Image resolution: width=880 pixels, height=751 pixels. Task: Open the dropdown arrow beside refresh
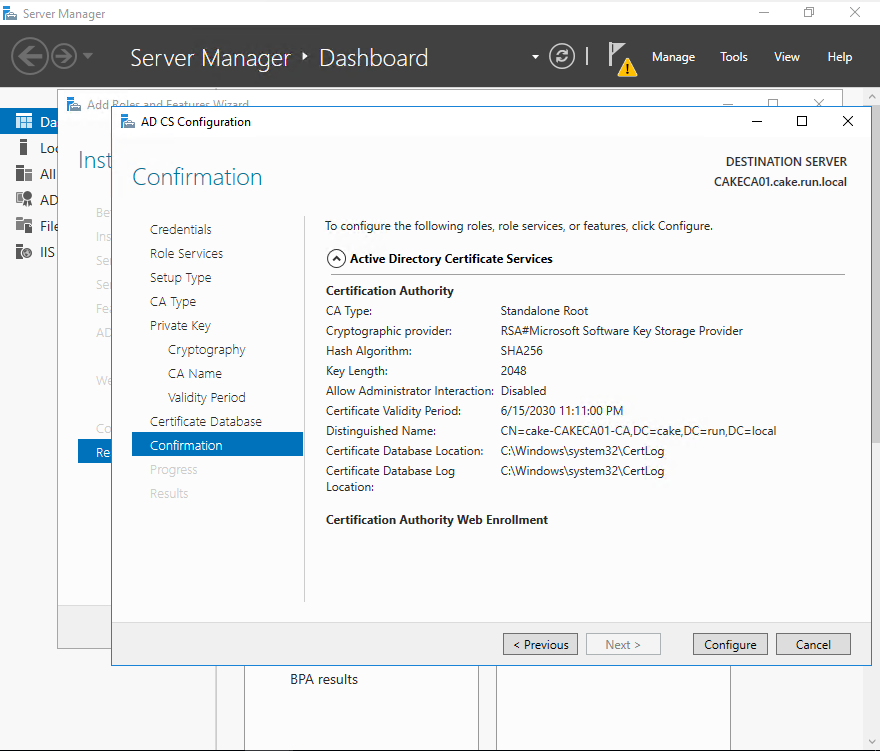click(x=535, y=57)
